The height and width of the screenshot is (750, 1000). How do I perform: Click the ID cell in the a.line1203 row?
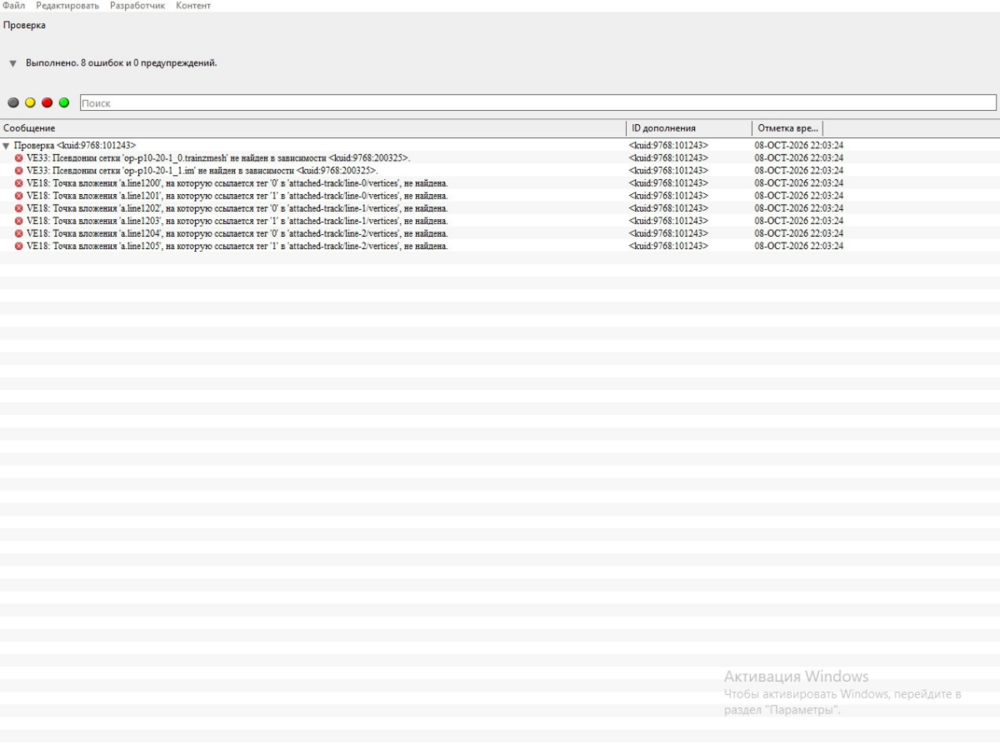[x=668, y=221]
